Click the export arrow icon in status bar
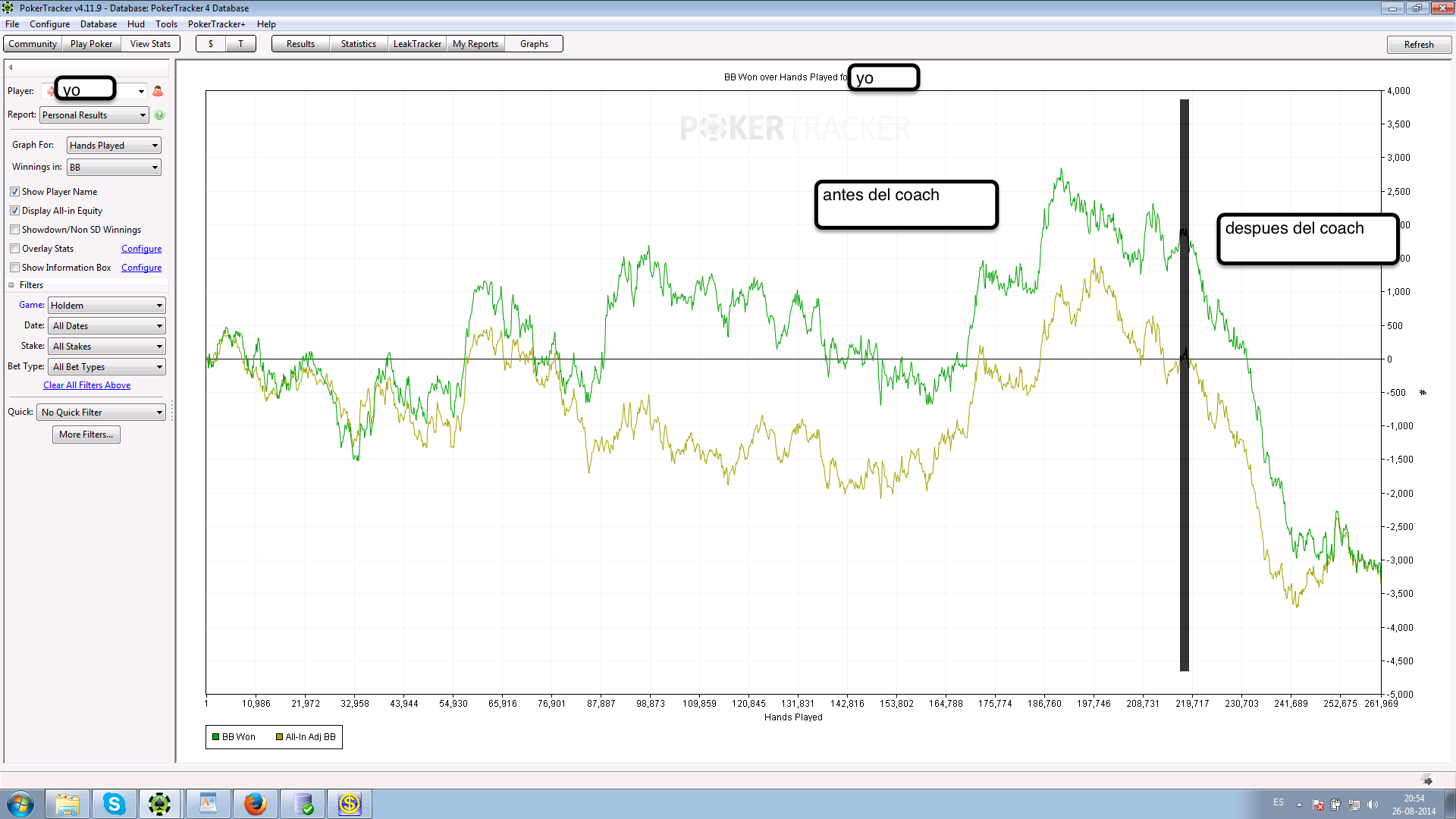This screenshot has width=1456, height=819. [1427, 780]
